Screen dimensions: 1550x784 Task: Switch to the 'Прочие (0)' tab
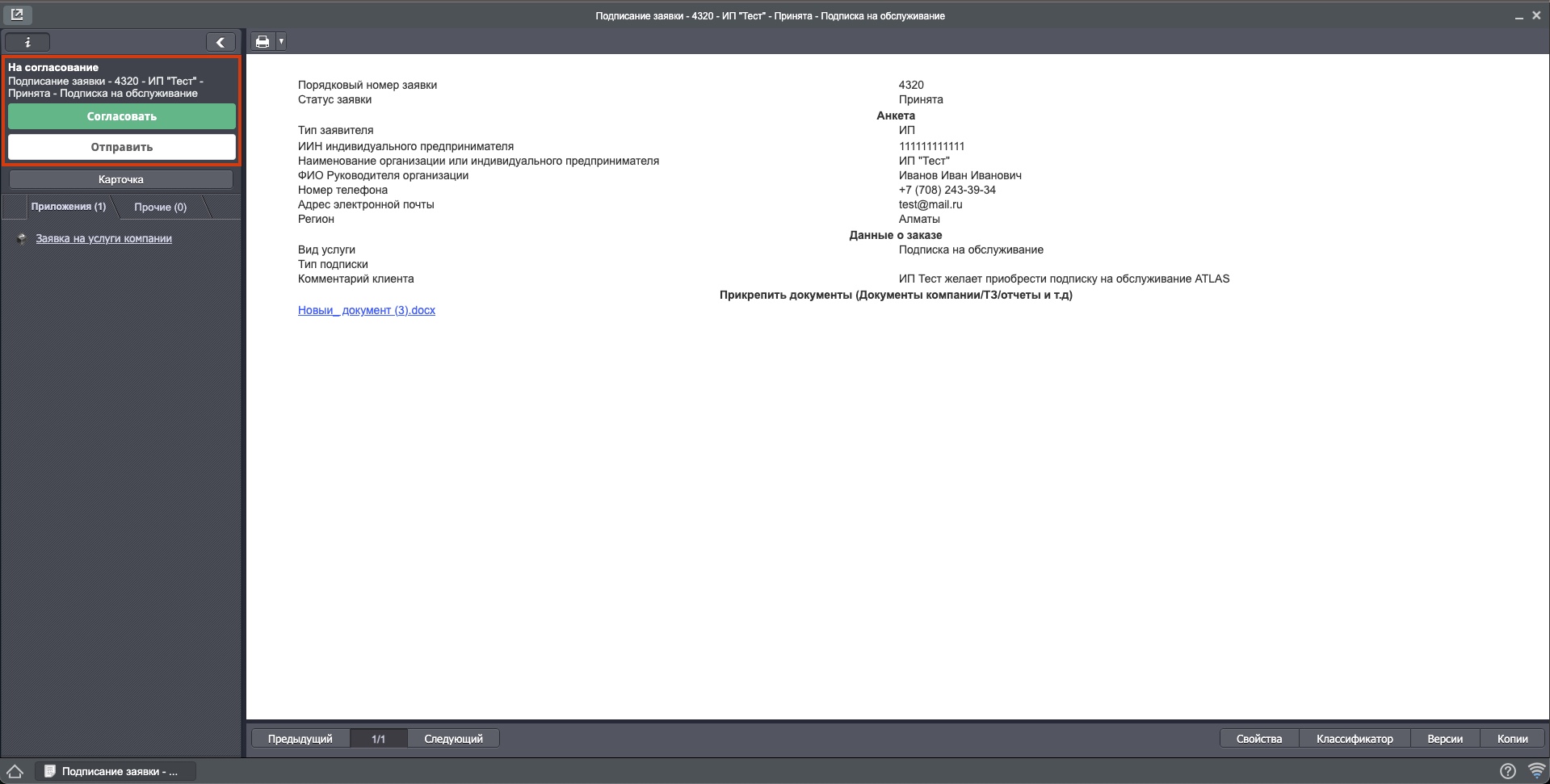point(161,207)
